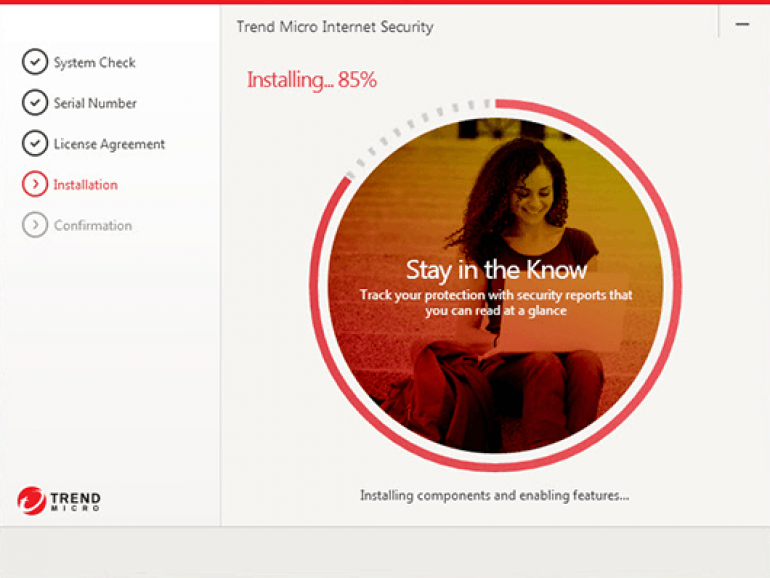770x578 pixels.
Task: Select the Installation step label
Action: pyautogui.click(x=85, y=185)
